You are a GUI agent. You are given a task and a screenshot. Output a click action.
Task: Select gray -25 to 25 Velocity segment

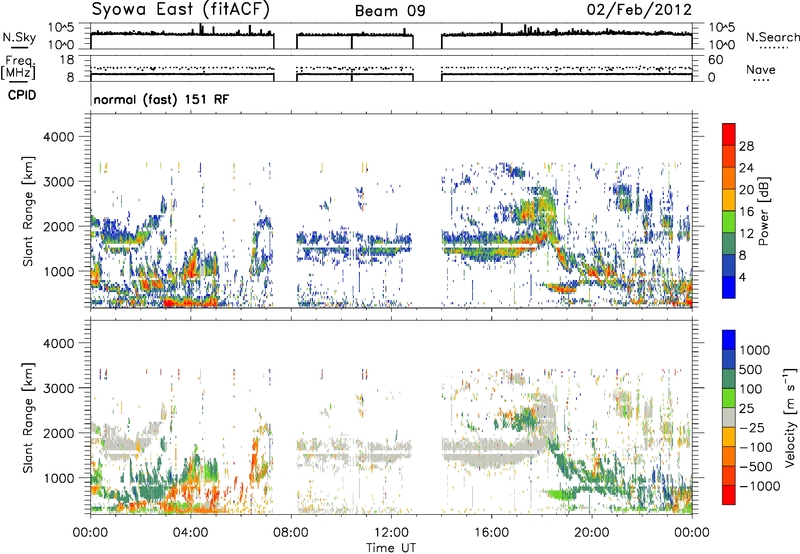[x=729, y=417]
